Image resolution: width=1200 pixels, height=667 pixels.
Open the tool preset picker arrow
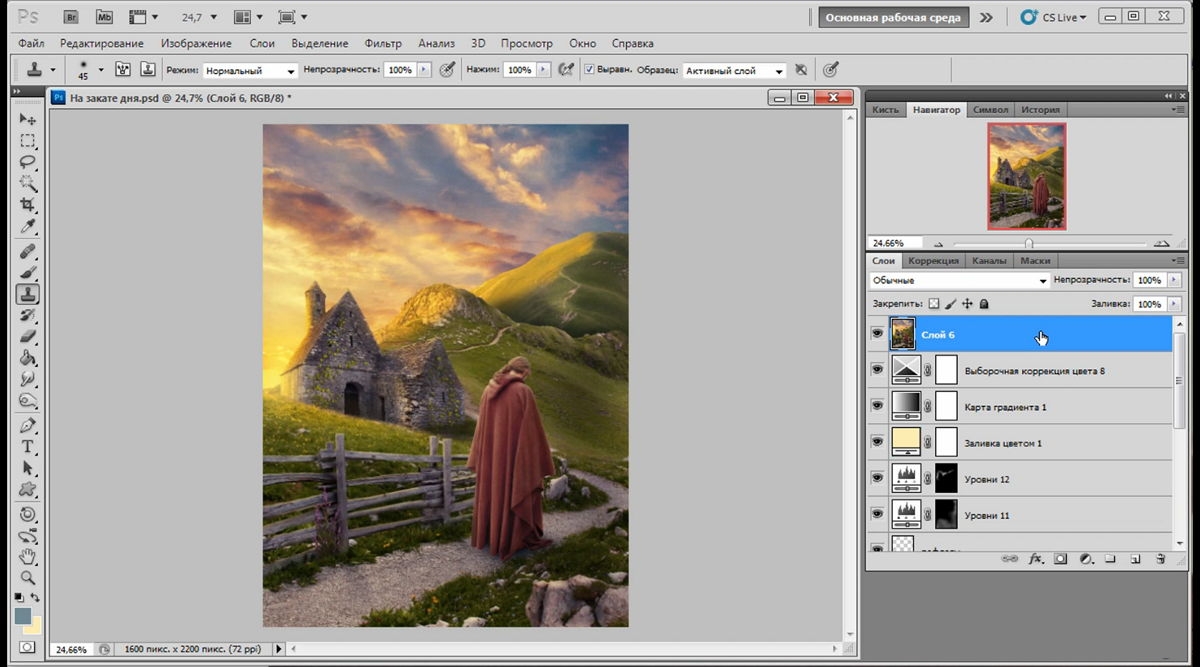point(52,70)
